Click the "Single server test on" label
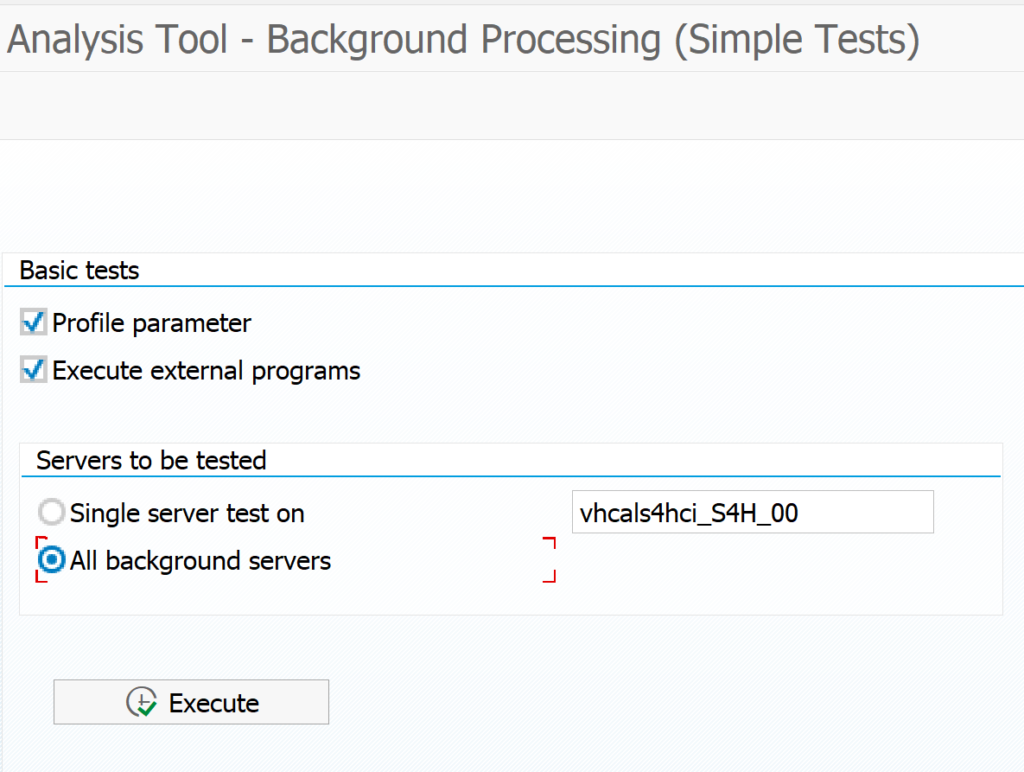1024x772 pixels. 187,514
